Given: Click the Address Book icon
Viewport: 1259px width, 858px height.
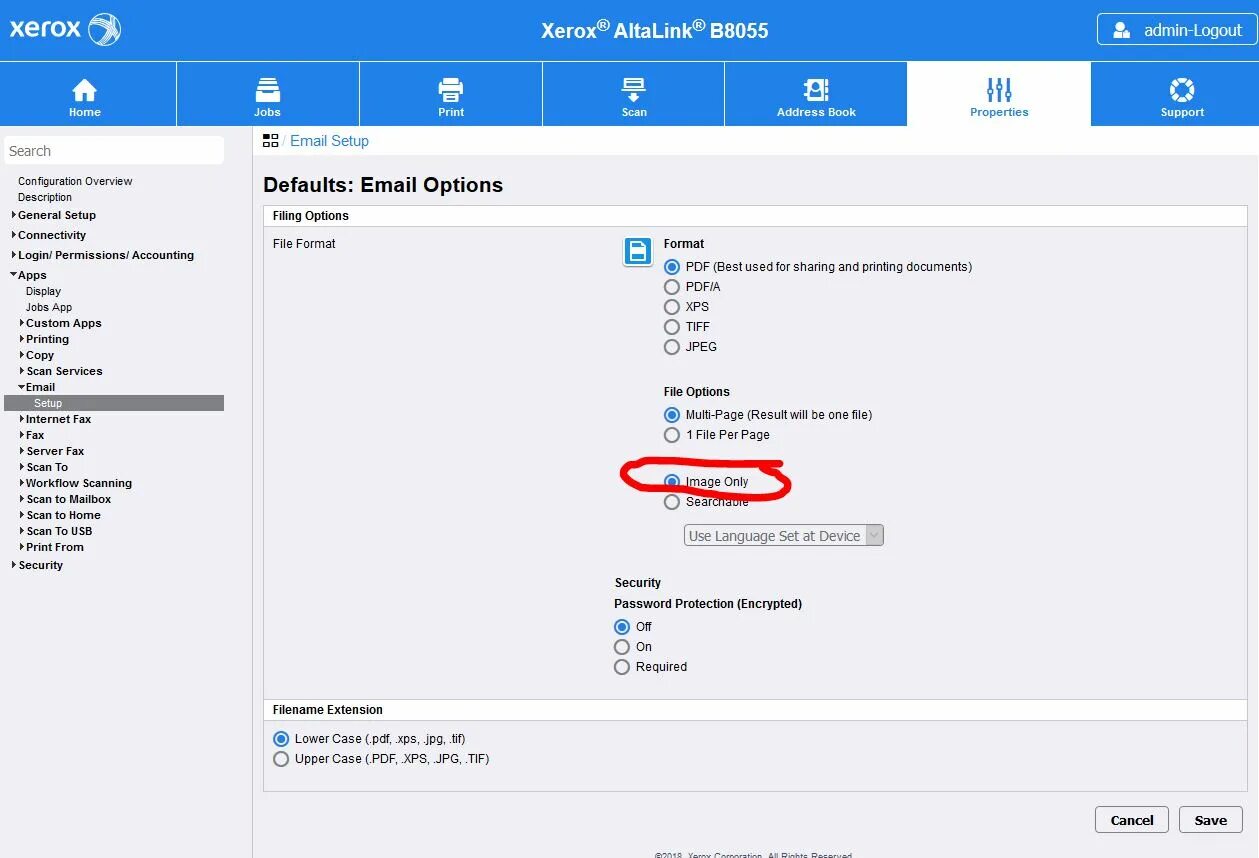Looking at the screenshot, I should [x=816, y=90].
